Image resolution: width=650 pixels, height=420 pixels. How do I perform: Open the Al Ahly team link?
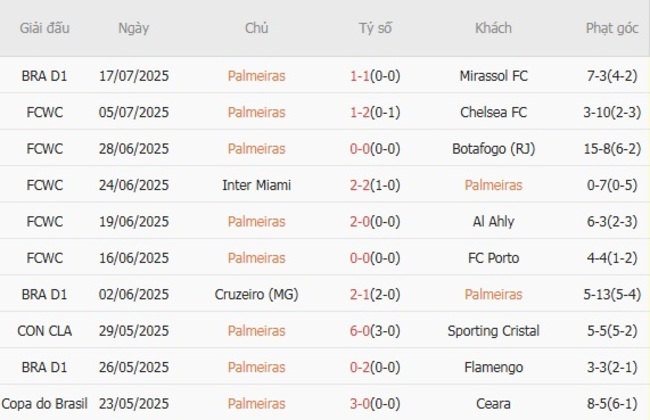493,221
